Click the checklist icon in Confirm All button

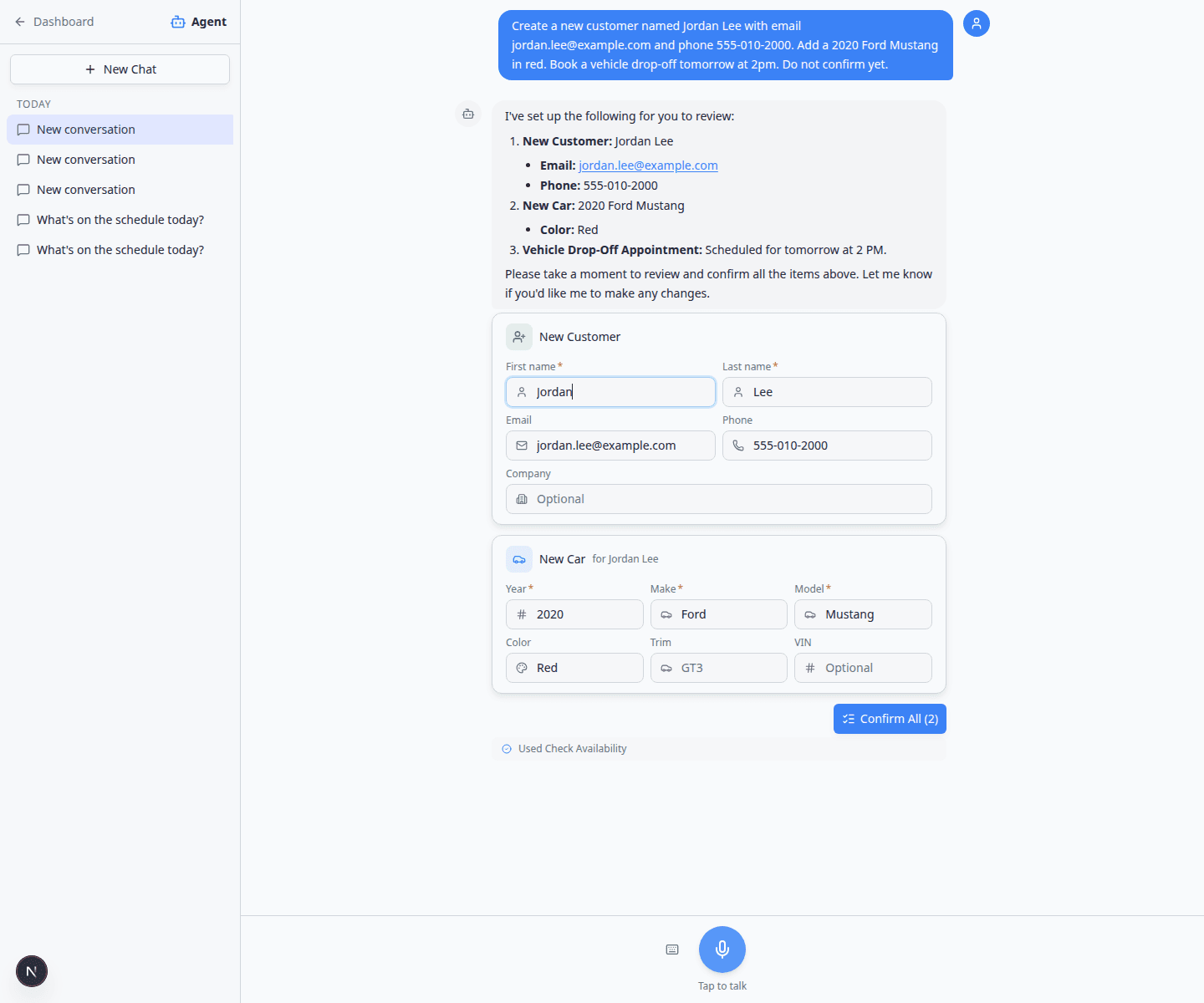(849, 719)
